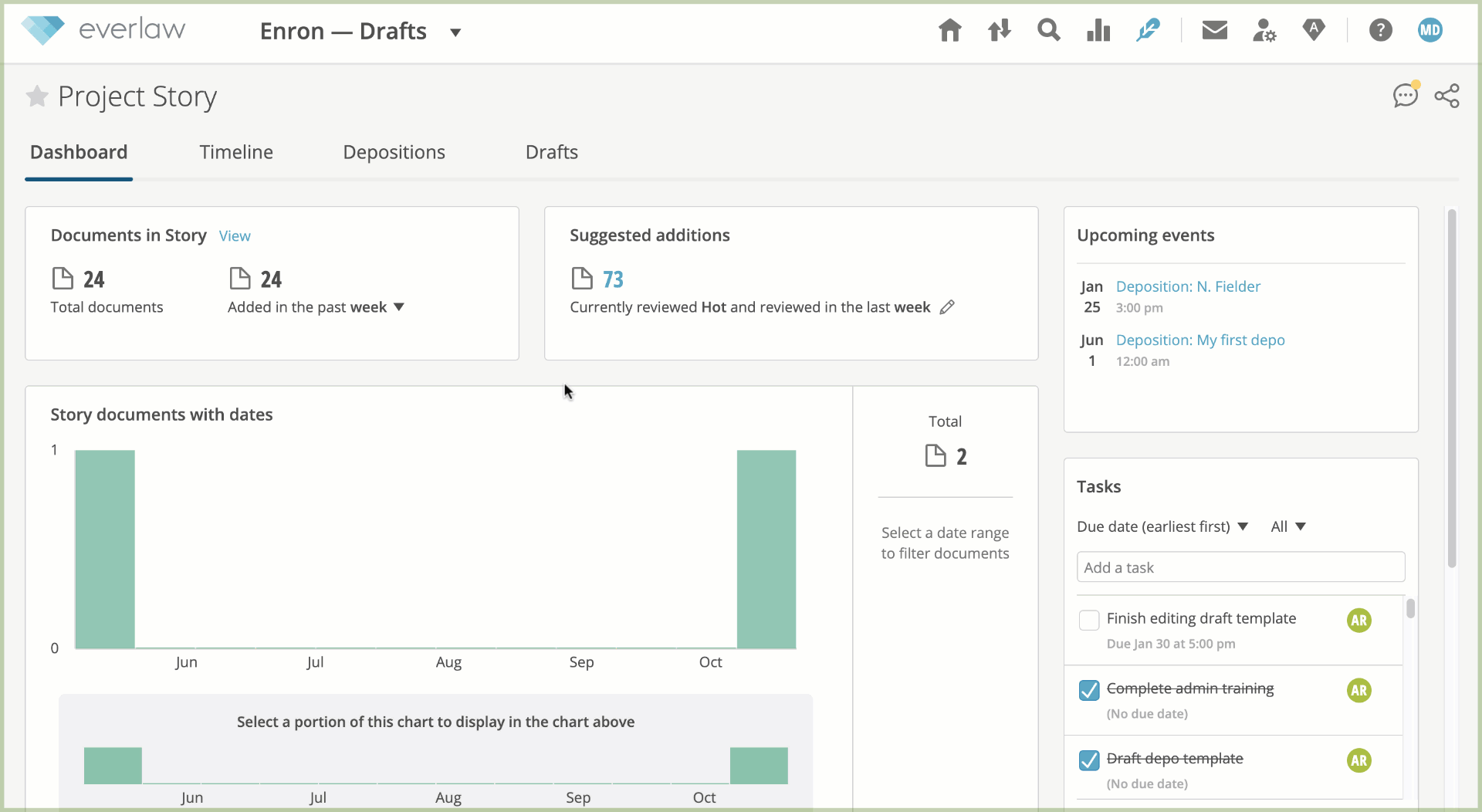Open the Due date (earliest first) sort dropdown
The image size is (1482, 812).
pos(1162,526)
